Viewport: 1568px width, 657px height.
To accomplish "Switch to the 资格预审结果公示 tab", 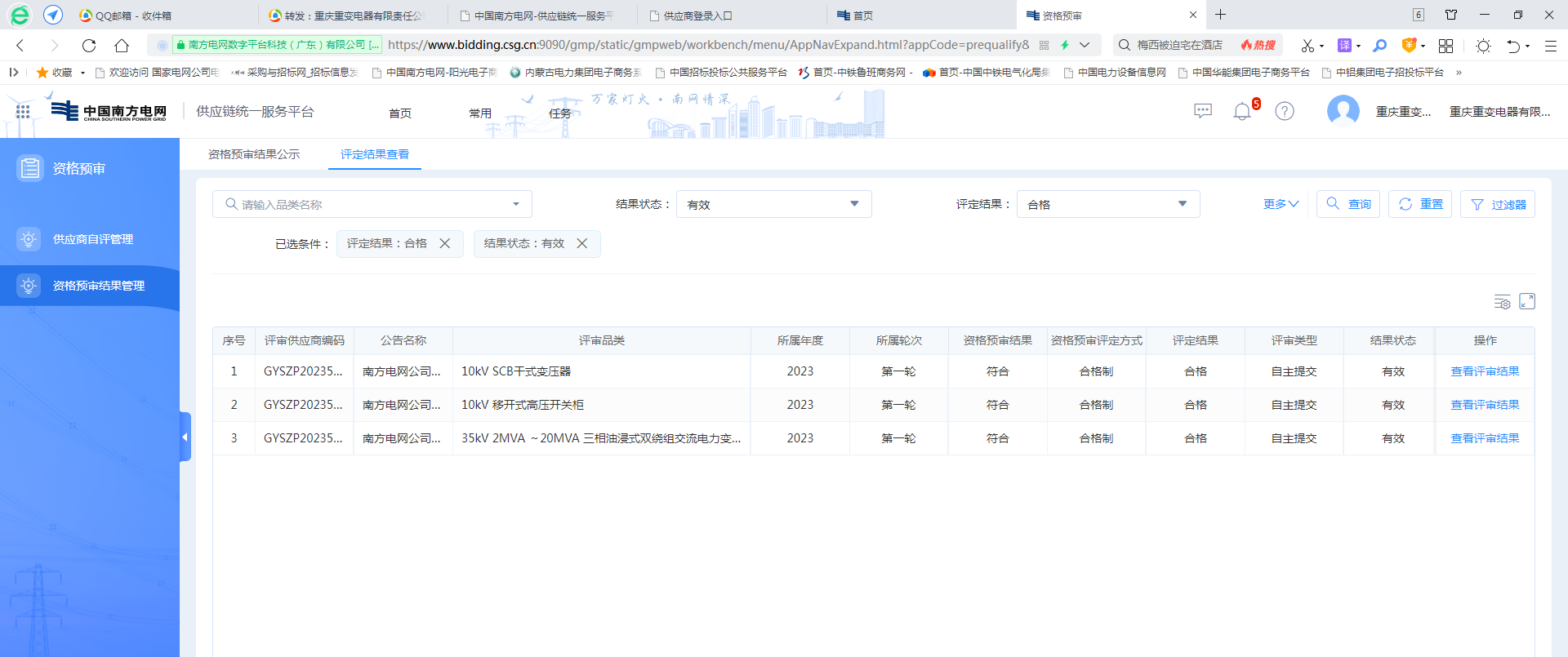I will coord(254,154).
